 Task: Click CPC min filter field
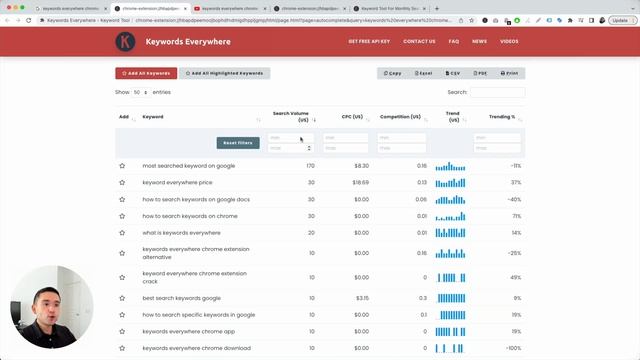coord(346,138)
